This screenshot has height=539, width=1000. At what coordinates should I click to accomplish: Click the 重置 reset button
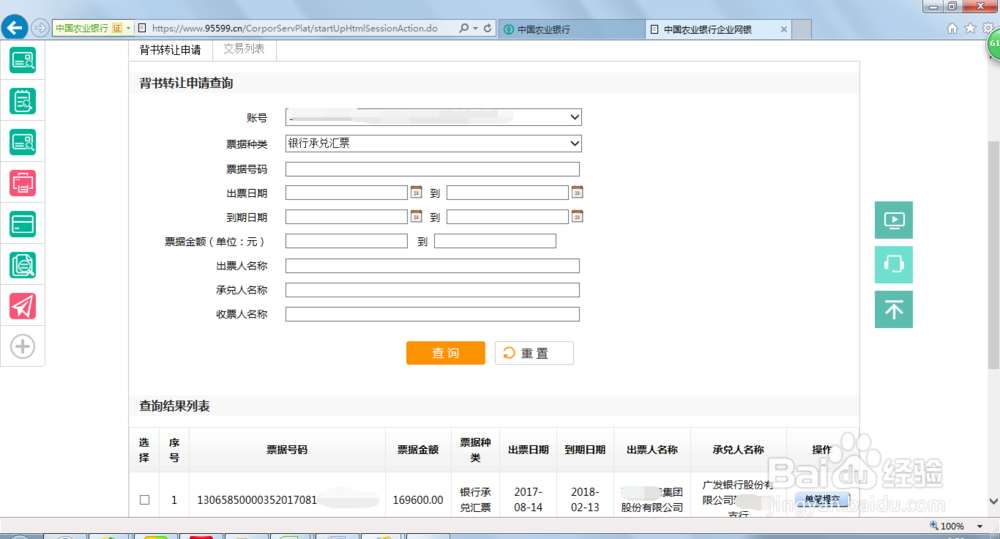534,353
